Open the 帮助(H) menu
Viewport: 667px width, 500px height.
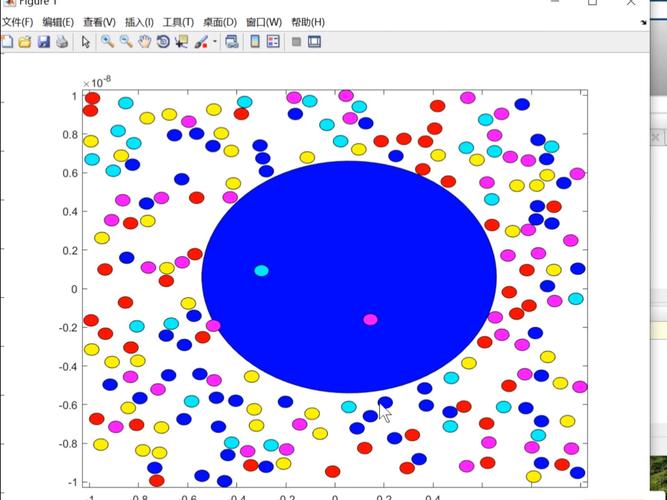(x=308, y=22)
